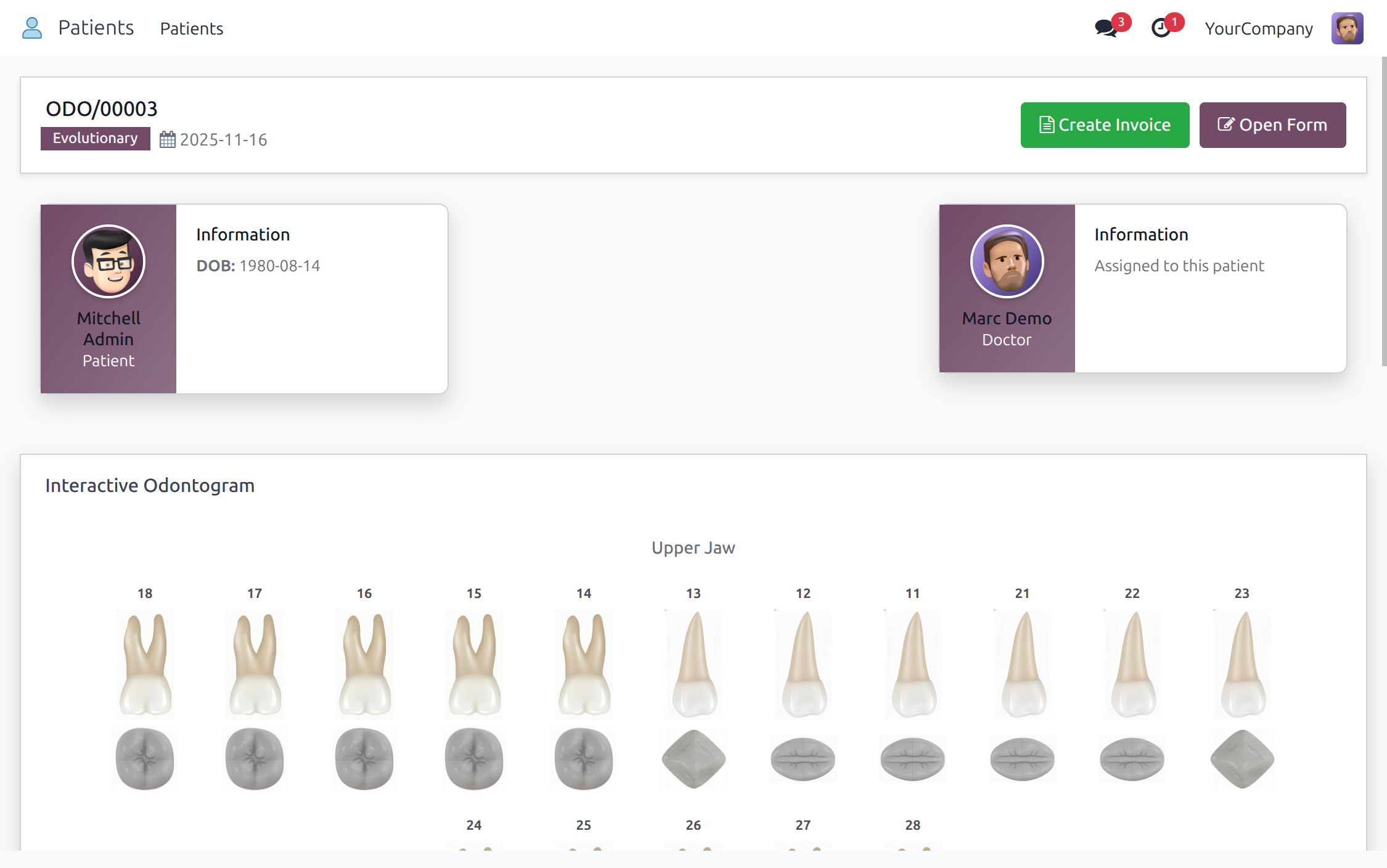Image resolution: width=1387 pixels, height=868 pixels.
Task: Click Mitchell Admin patient avatar
Action: pyautogui.click(x=108, y=261)
